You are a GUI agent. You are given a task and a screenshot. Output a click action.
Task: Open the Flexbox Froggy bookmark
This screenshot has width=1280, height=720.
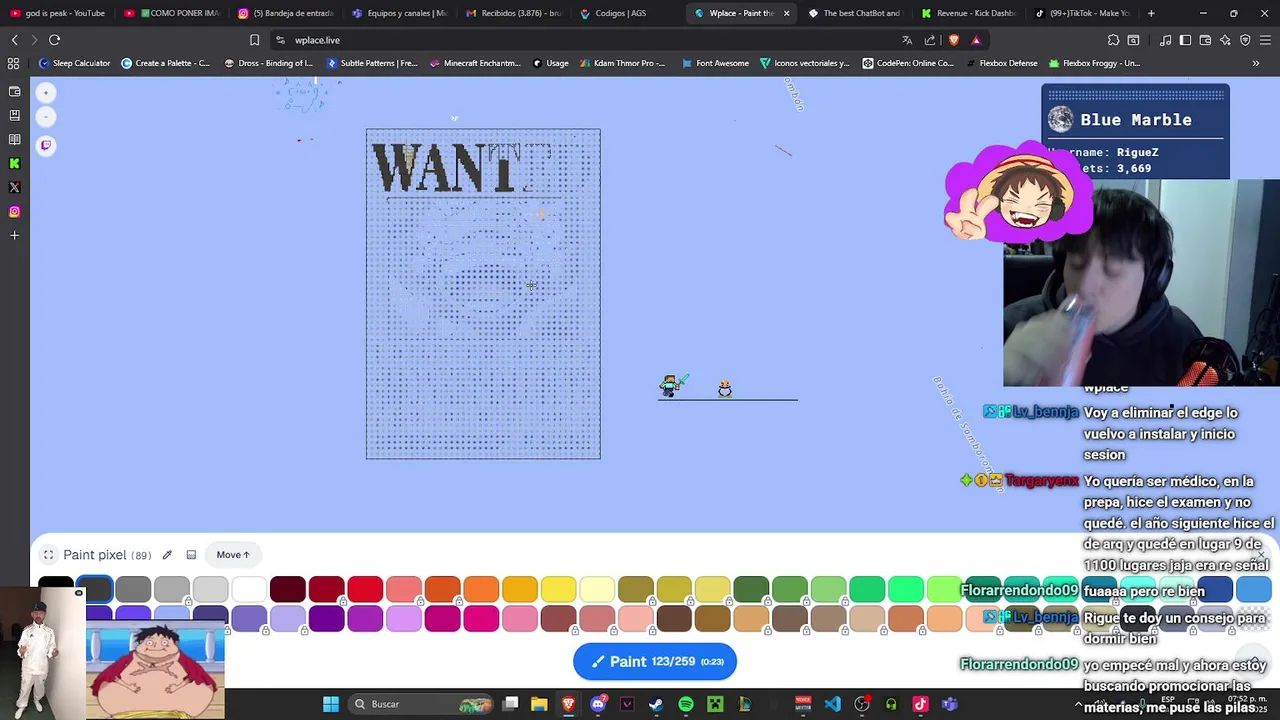[1094, 63]
